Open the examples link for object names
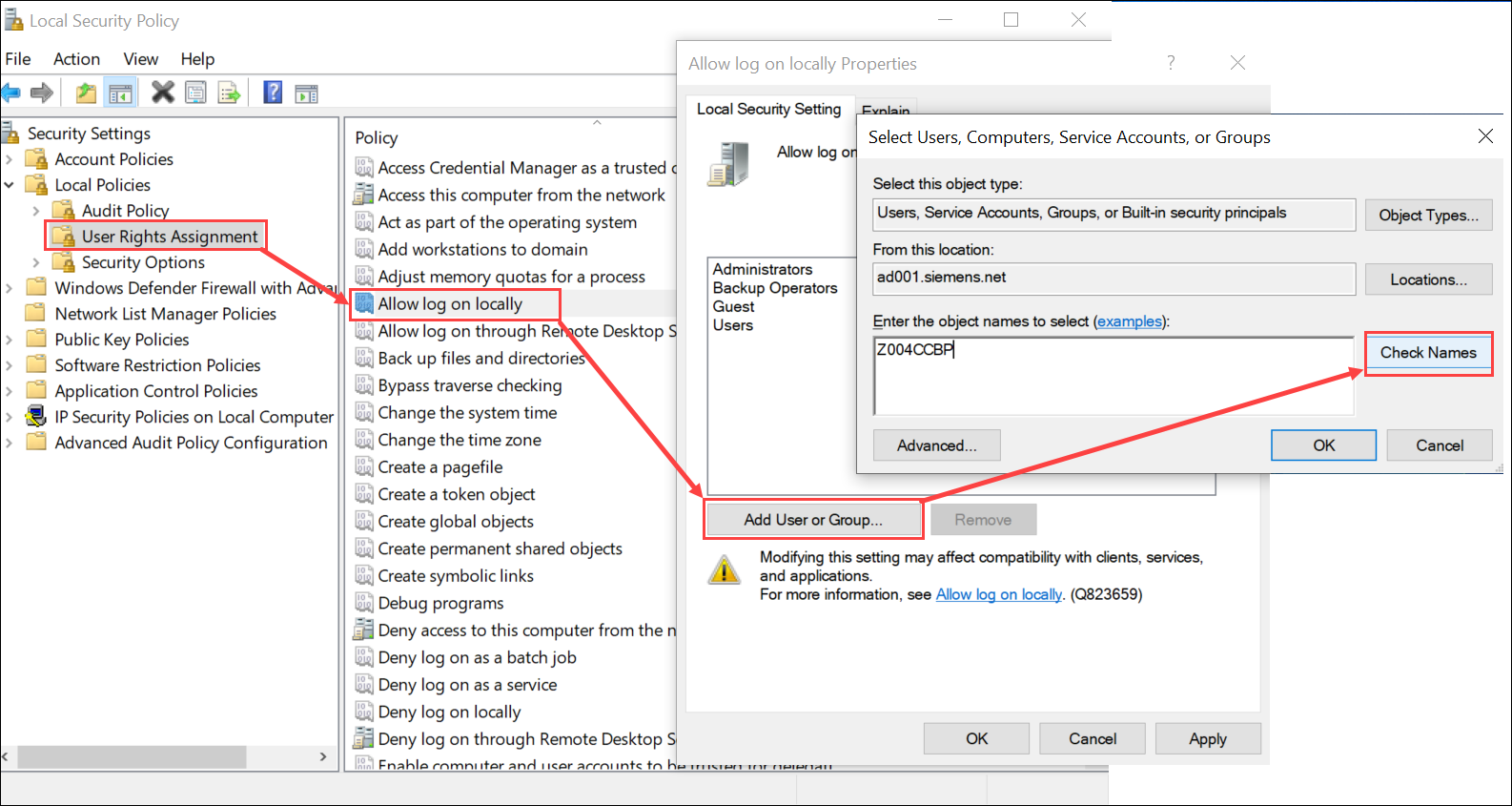The width and height of the screenshot is (1512, 806). (1129, 321)
